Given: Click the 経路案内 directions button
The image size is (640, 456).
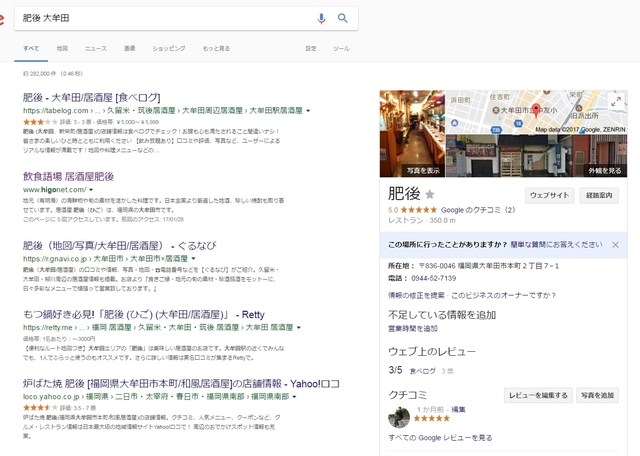Looking at the screenshot, I should pos(599,196).
